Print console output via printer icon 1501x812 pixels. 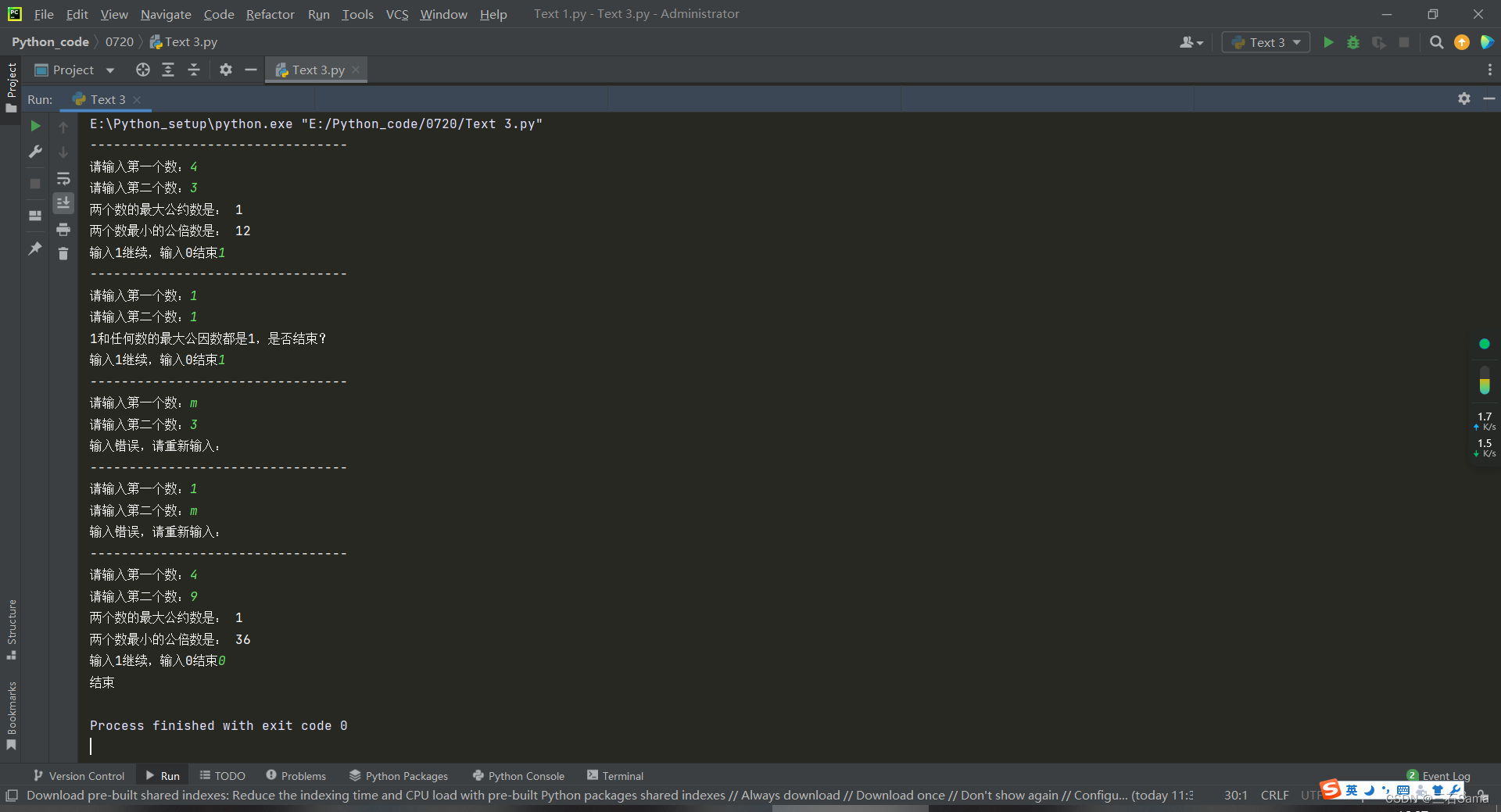[63, 230]
